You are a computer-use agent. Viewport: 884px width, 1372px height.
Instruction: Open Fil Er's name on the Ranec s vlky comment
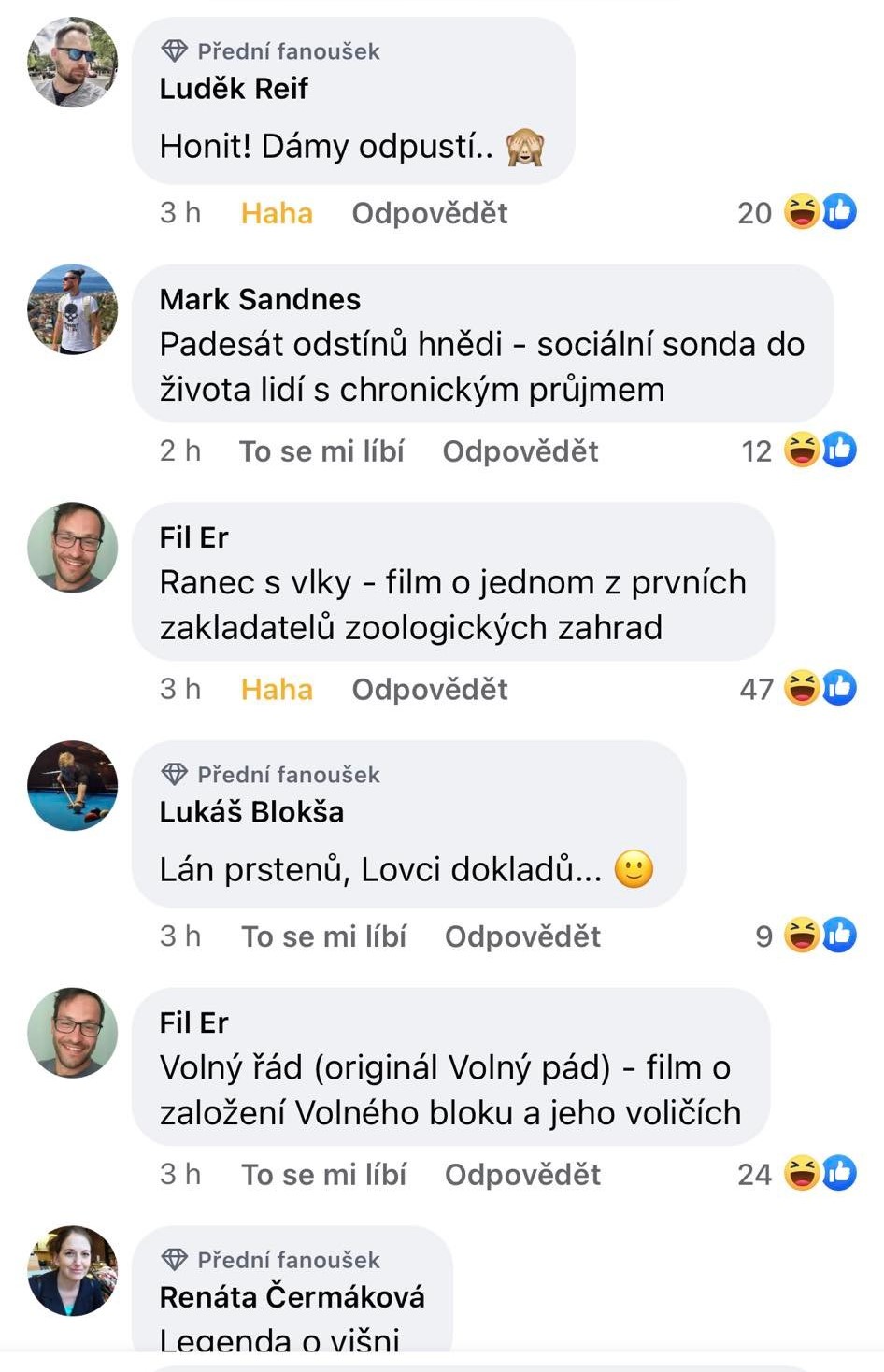tap(193, 537)
